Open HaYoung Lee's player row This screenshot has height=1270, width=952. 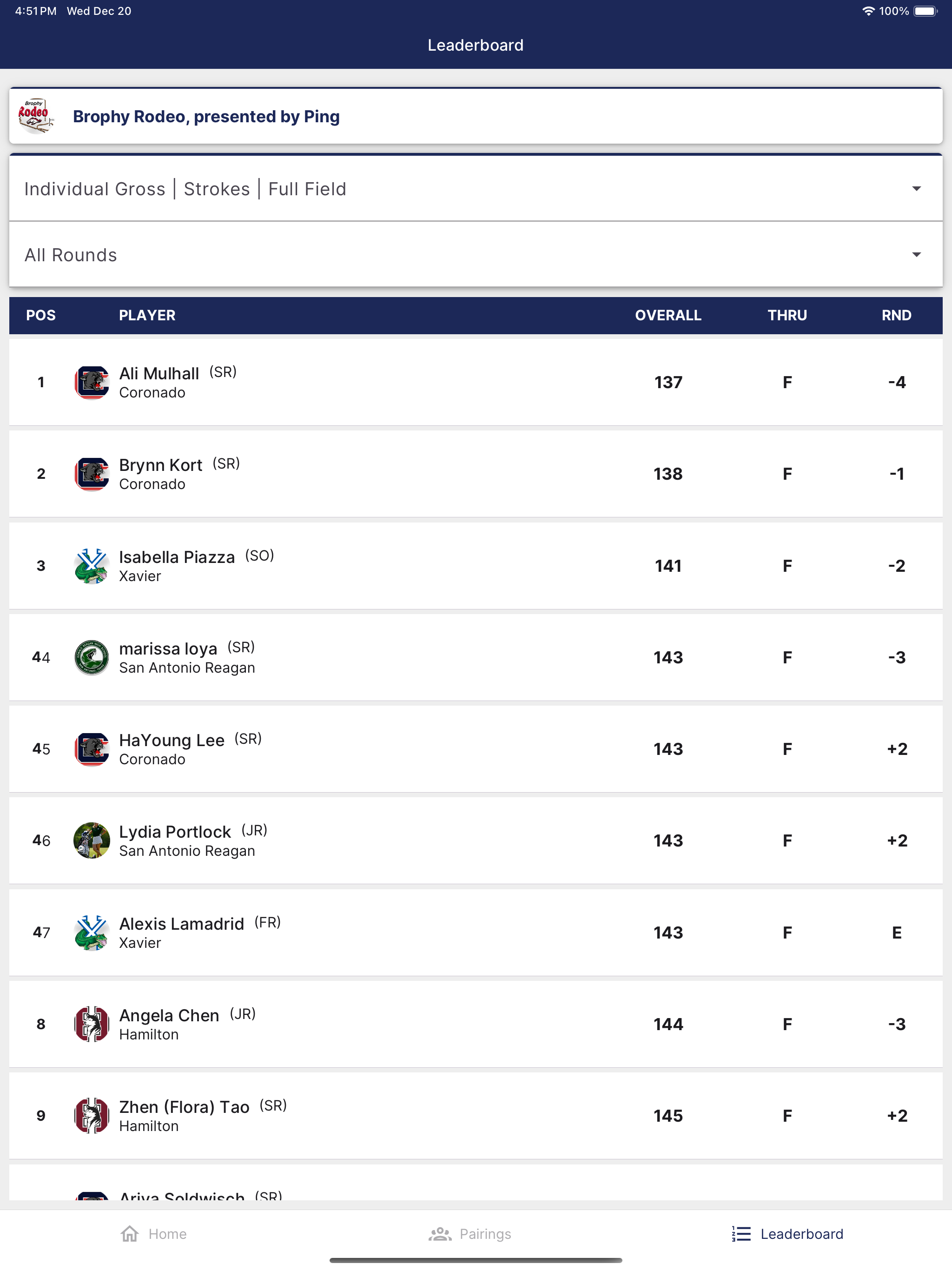tap(476, 749)
